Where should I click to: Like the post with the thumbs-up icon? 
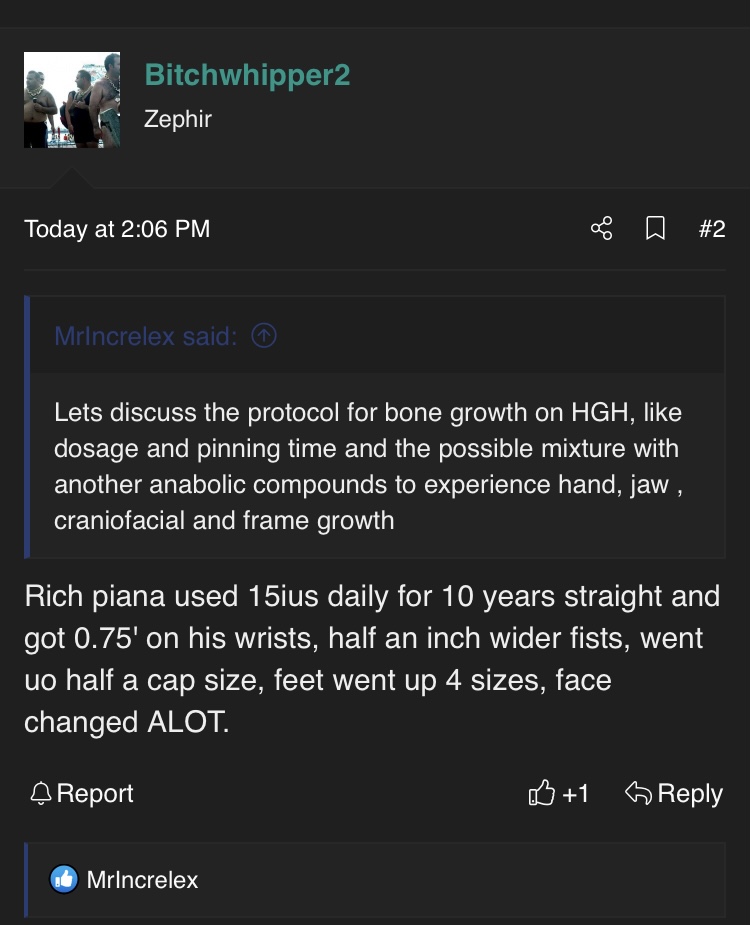click(541, 794)
